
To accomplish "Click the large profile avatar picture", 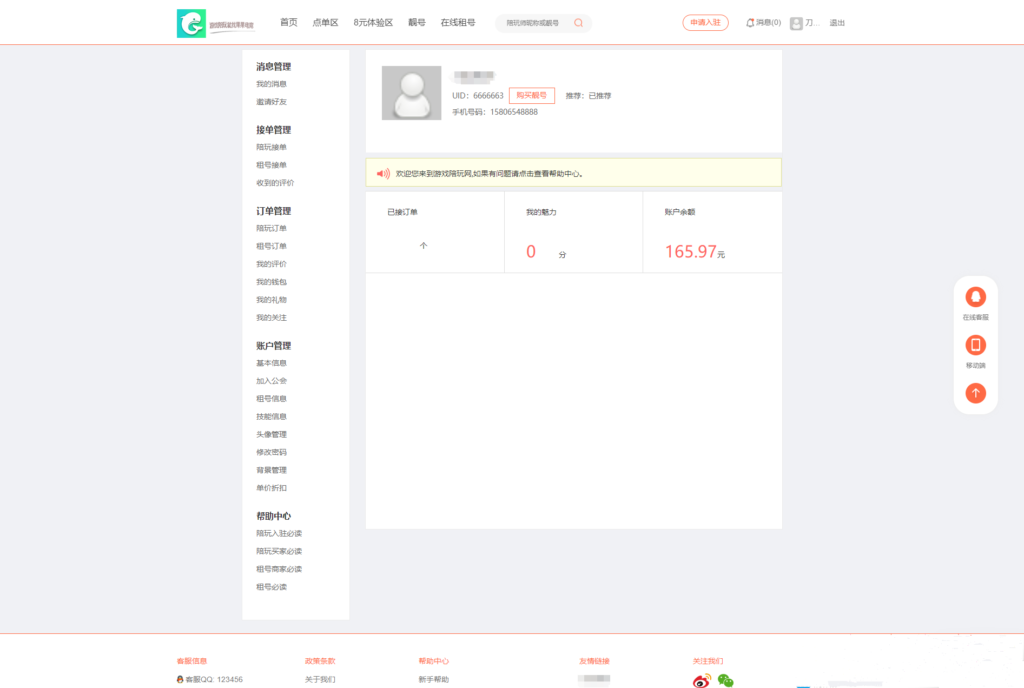I will [411, 93].
